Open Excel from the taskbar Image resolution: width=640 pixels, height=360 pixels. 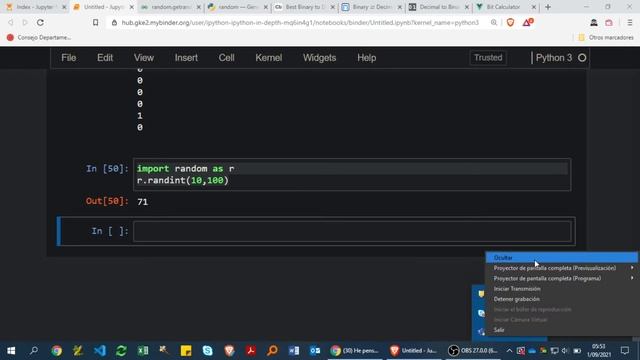[x=143, y=351]
